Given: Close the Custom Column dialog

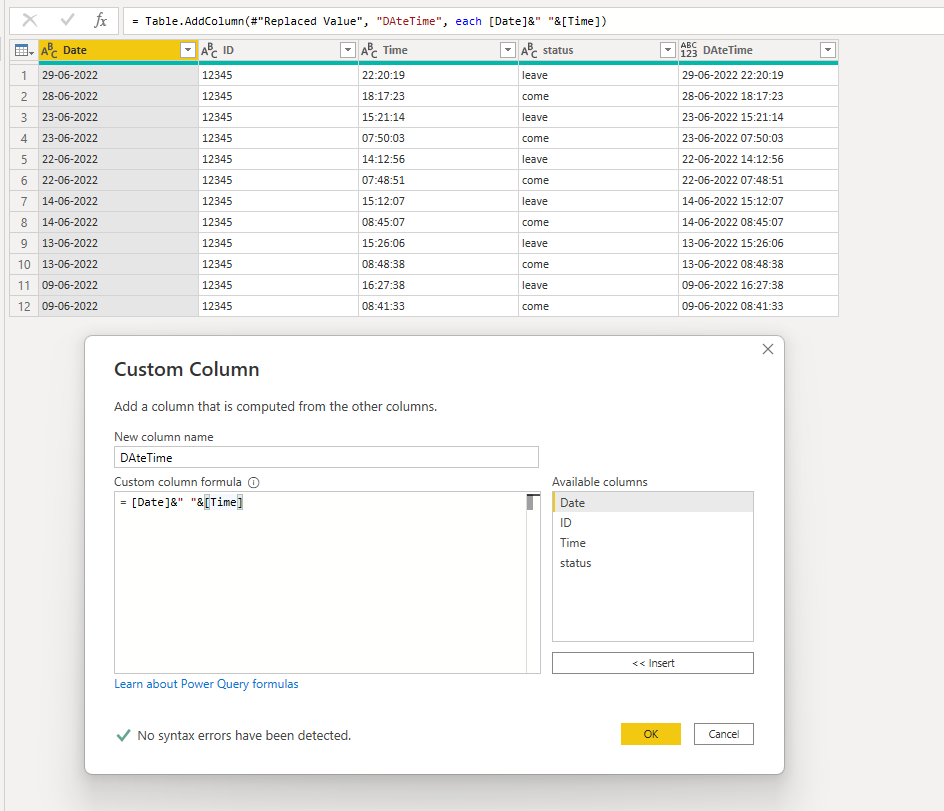Looking at the screenshot, I should (x=768, y=349).
